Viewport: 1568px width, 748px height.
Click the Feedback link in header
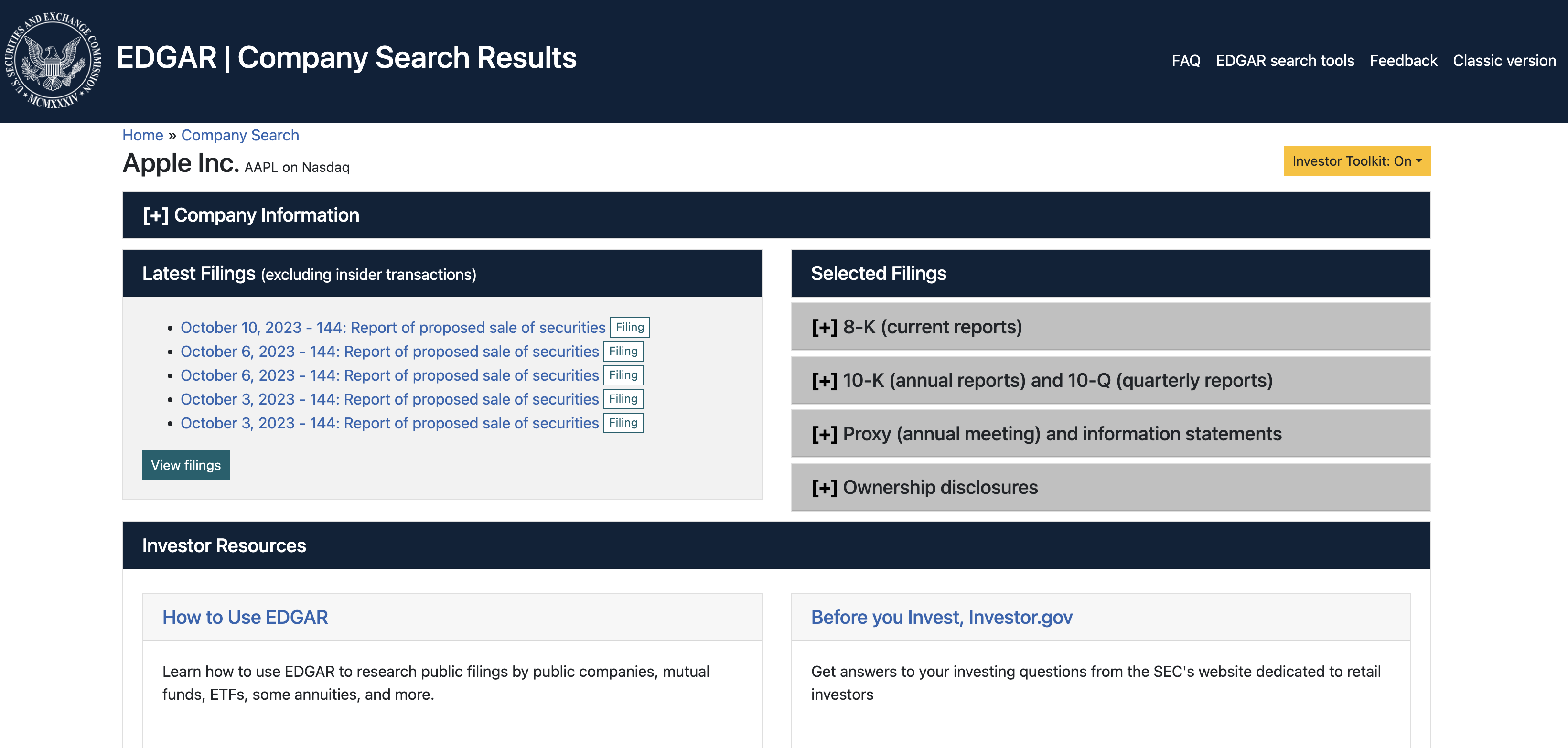click(1403, 61)
